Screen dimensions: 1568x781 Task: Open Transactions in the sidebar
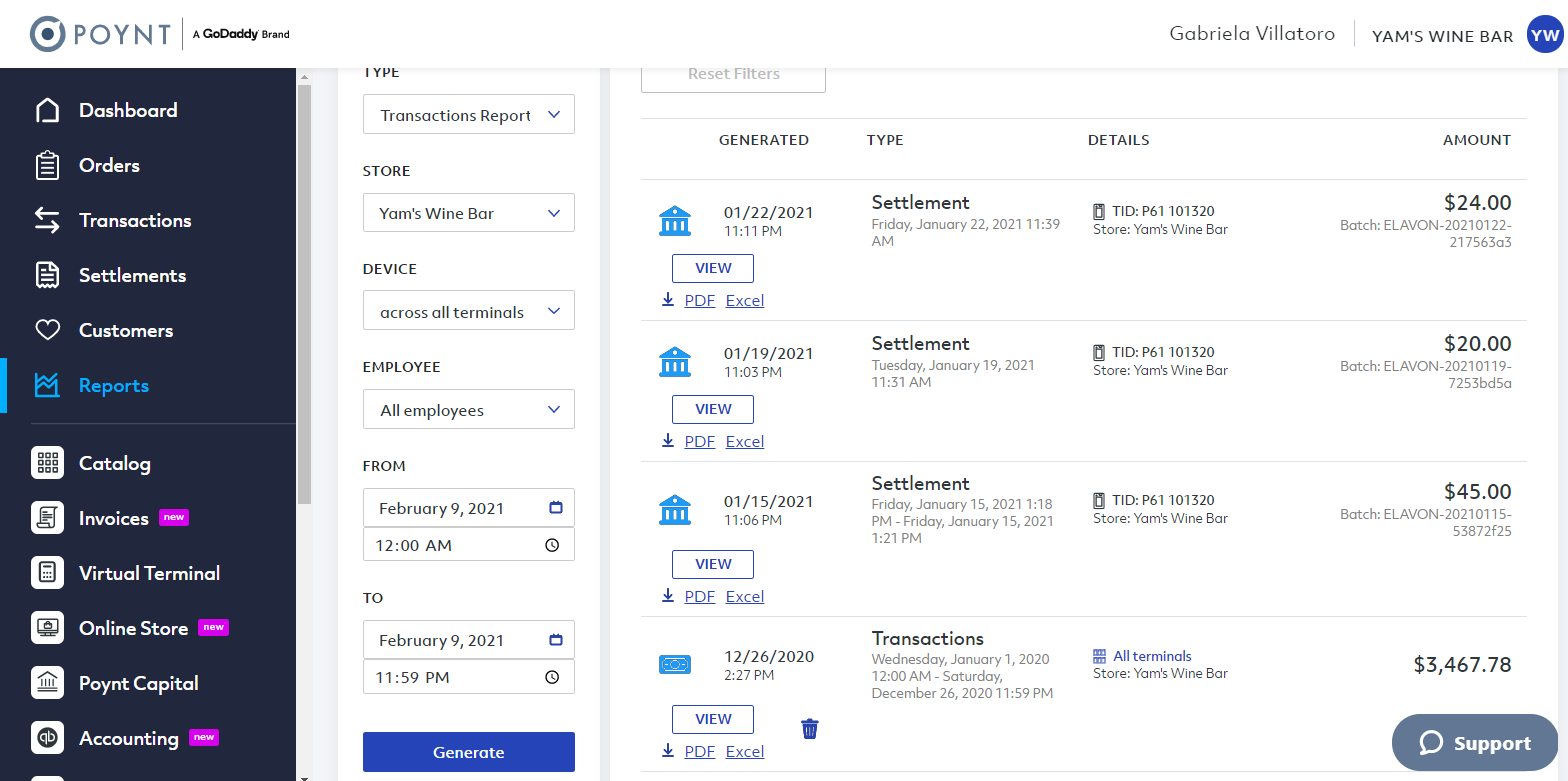point(135,220)
